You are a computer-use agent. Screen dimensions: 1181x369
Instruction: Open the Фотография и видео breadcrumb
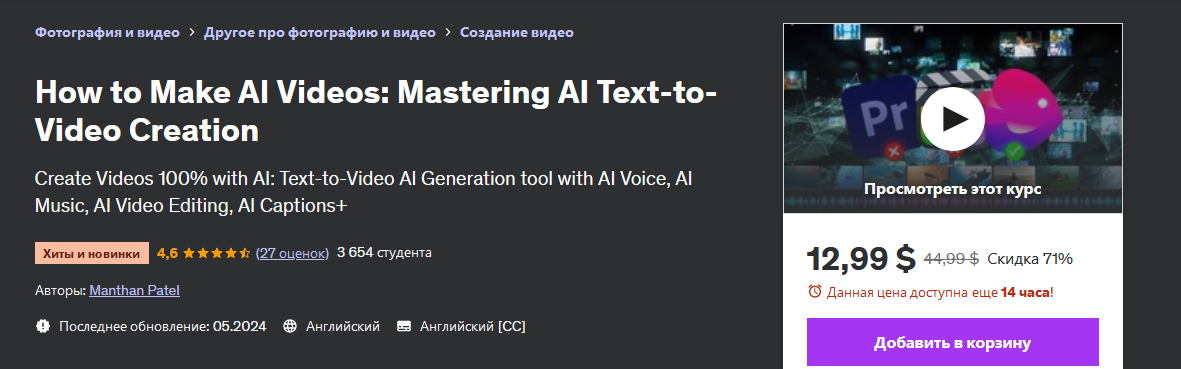tap(108, 32)
